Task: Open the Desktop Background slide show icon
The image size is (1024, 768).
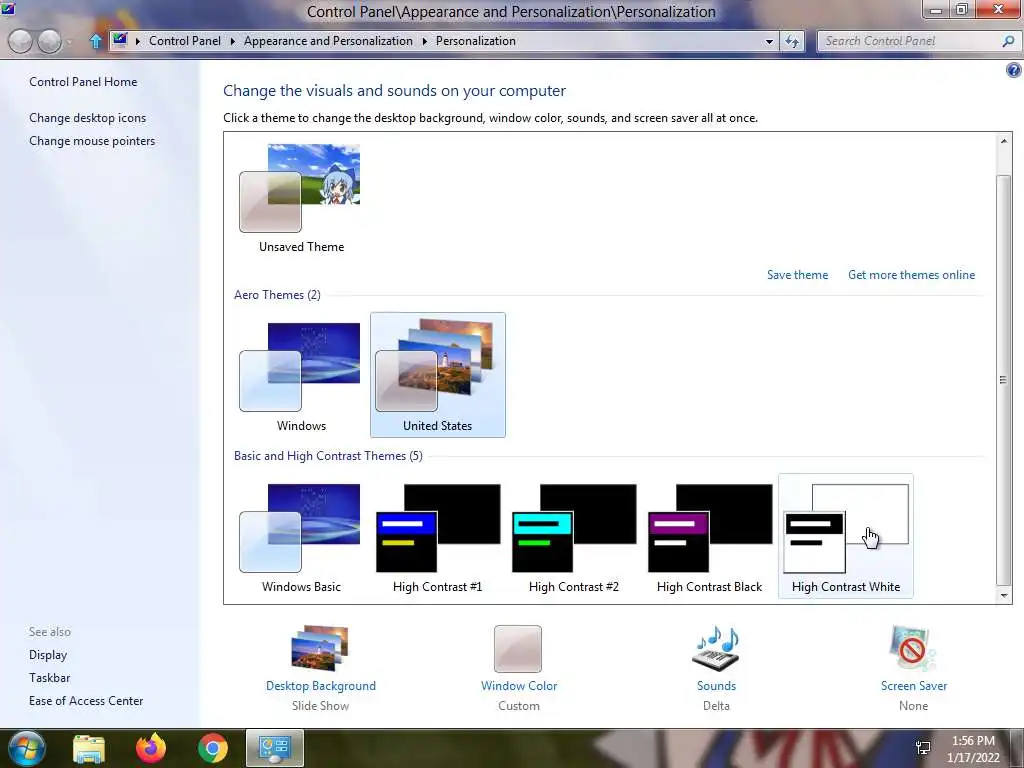Action: tap(320, 648)
